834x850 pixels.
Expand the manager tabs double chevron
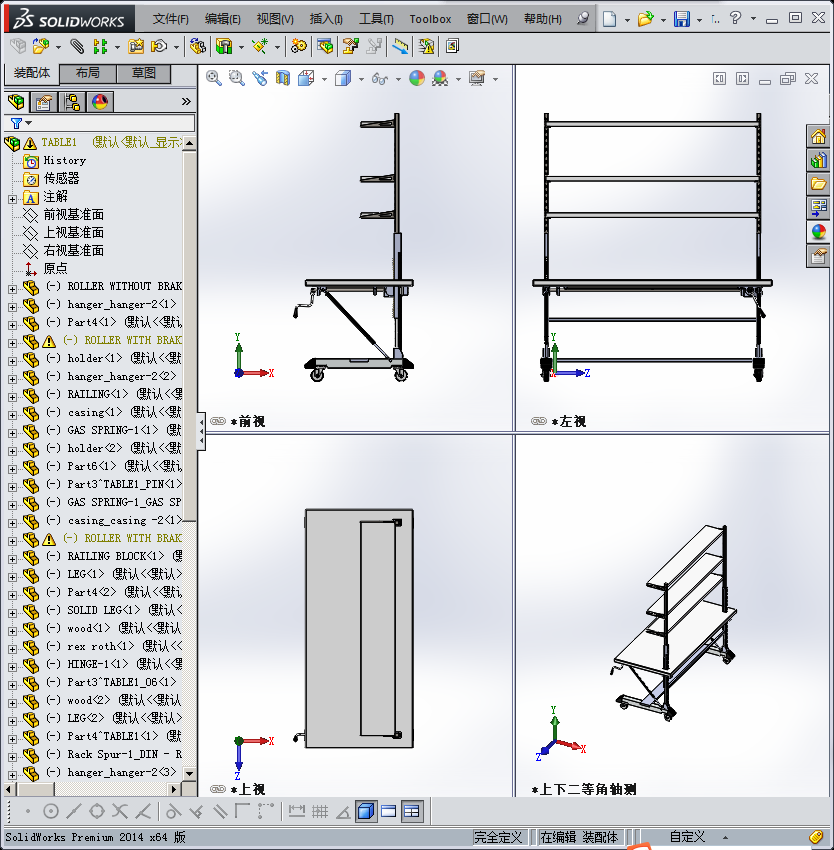186,101
